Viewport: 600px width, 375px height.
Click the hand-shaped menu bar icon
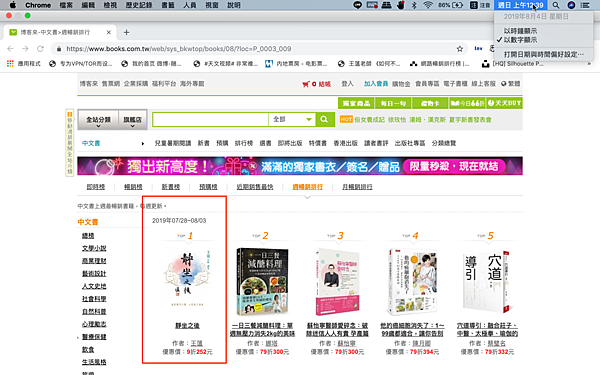point(401,5)
